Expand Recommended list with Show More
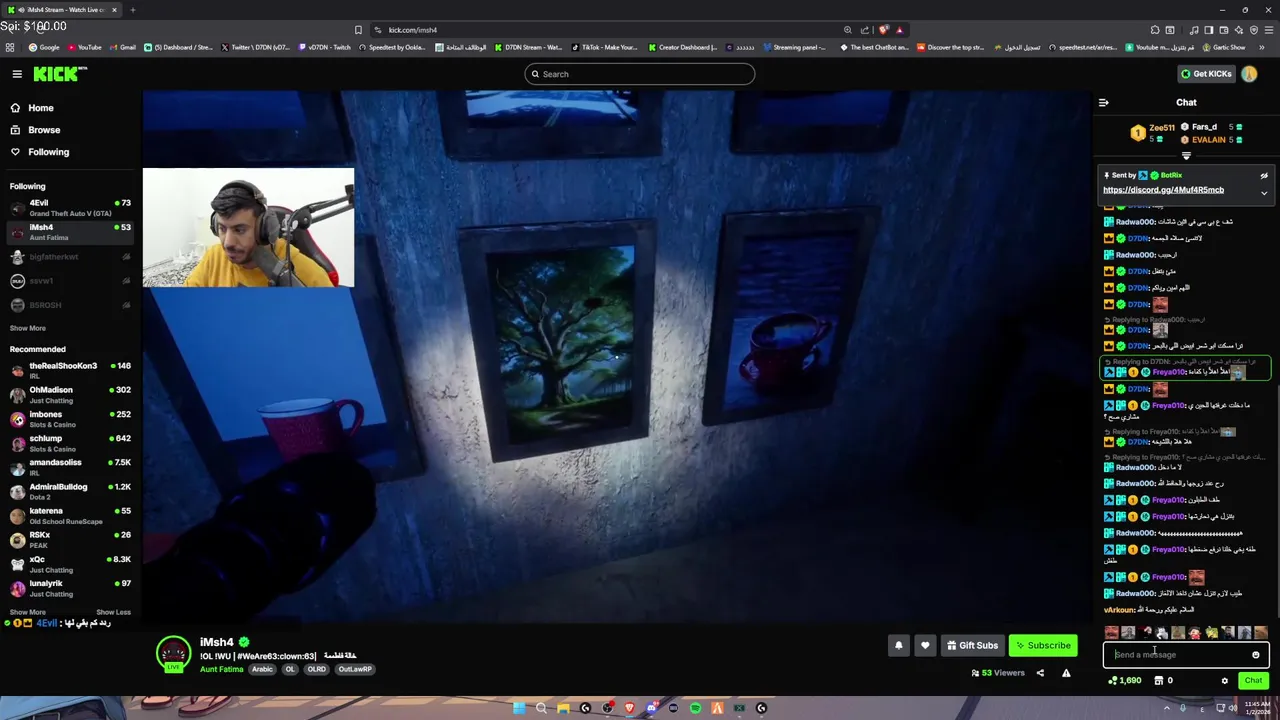This screenshot has height=720, width=1280. (28, 612)
